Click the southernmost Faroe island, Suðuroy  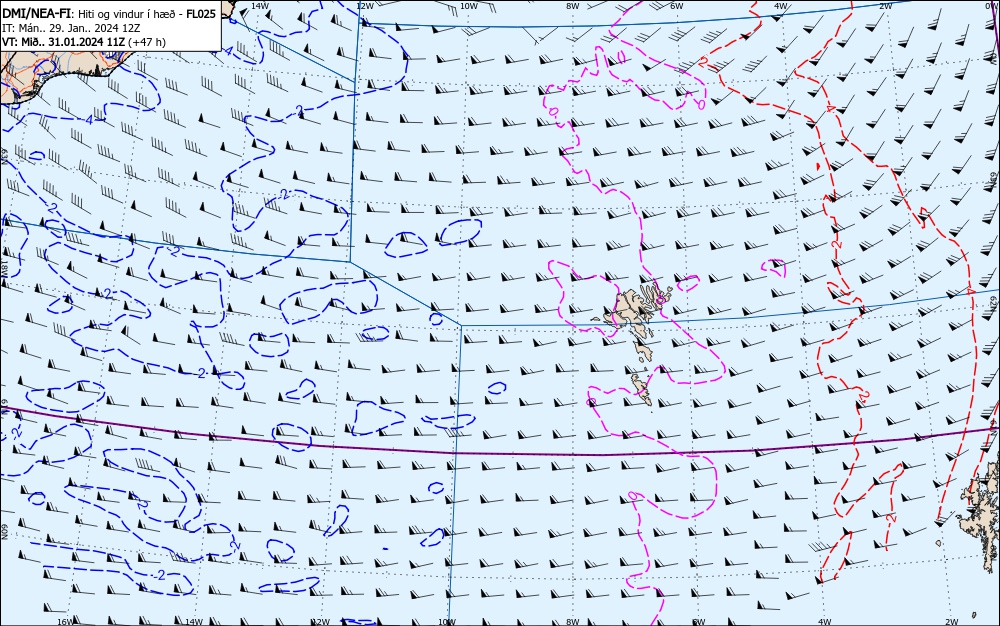pyautogui.click(x=642, y=389)
